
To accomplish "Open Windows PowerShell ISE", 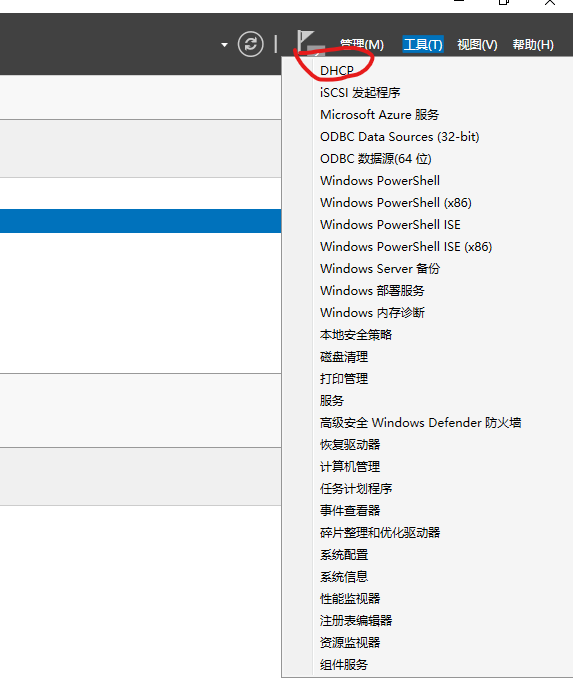I will pos(390,224).
